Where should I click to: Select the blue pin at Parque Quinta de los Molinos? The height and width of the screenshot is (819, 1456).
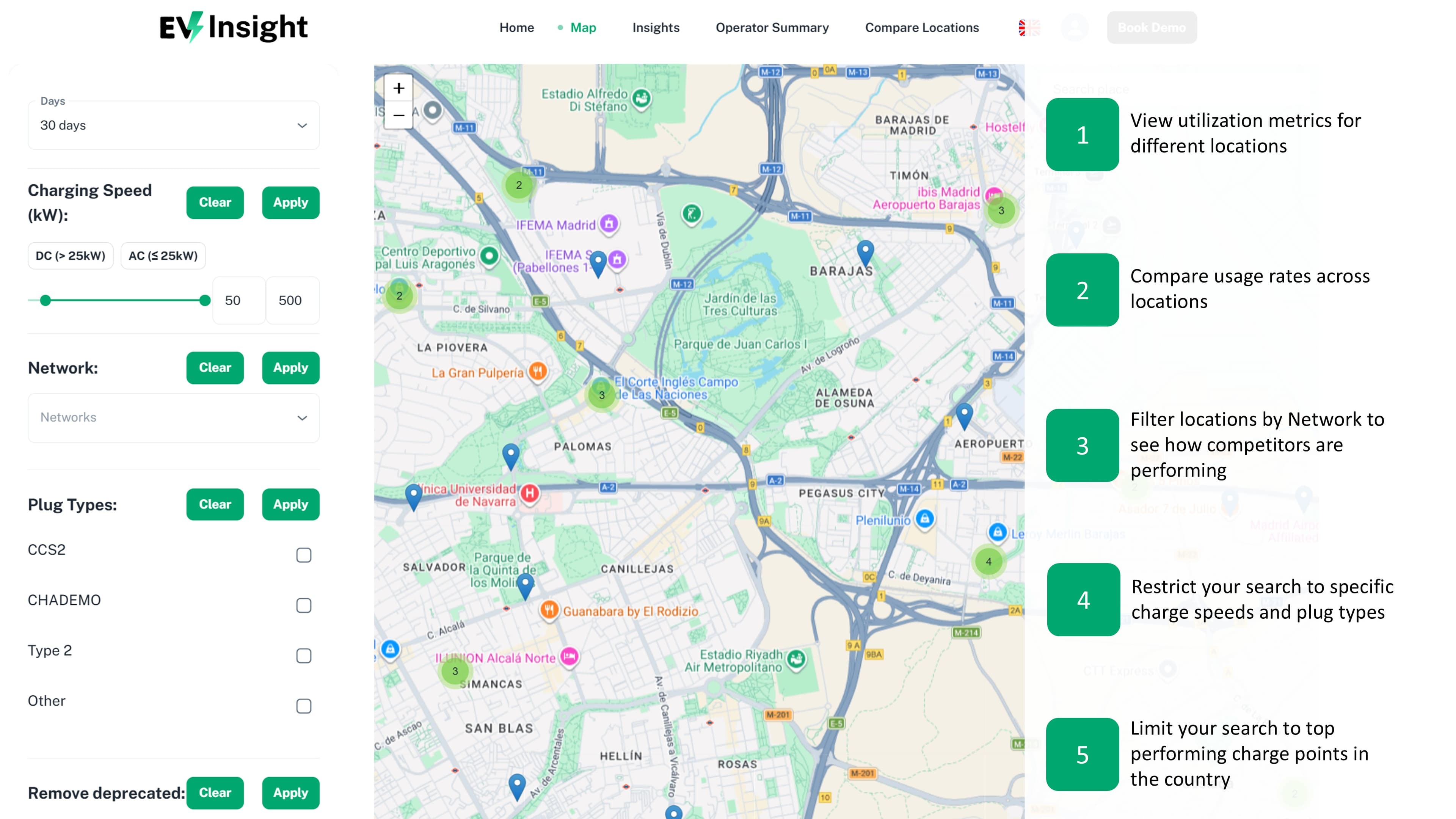[x=526, y=587]
